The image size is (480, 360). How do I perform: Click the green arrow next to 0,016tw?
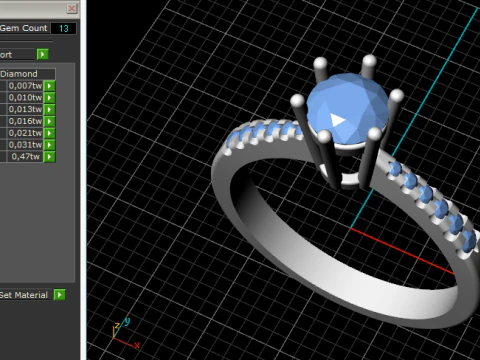pos(49,121)
